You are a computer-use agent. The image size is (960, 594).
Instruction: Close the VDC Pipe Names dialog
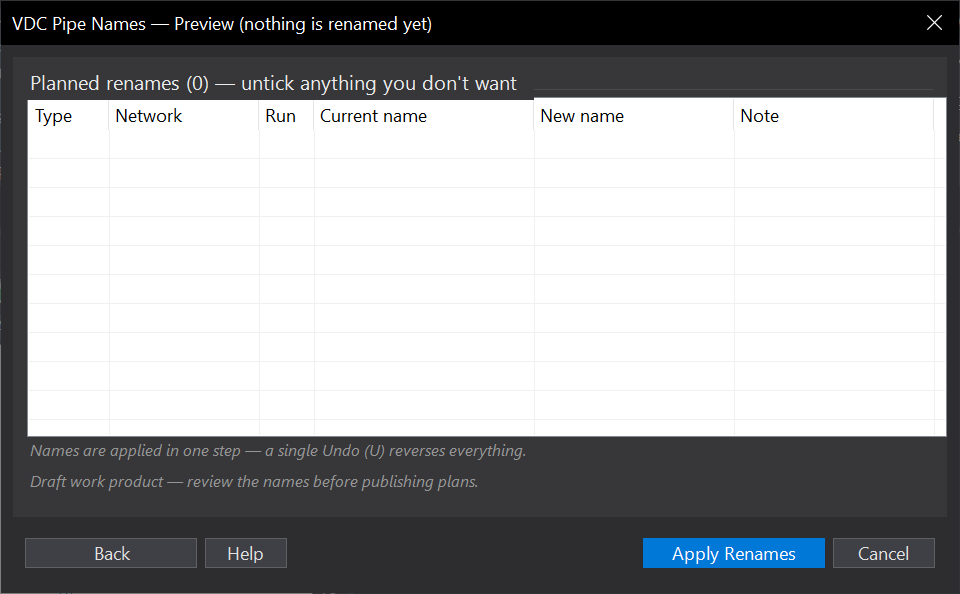tap(934, 23)
